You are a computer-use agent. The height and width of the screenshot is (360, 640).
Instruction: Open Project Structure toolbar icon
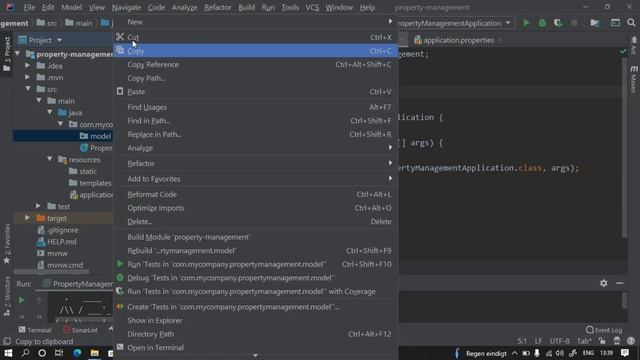pyautogui.click(x=595, y=23)
